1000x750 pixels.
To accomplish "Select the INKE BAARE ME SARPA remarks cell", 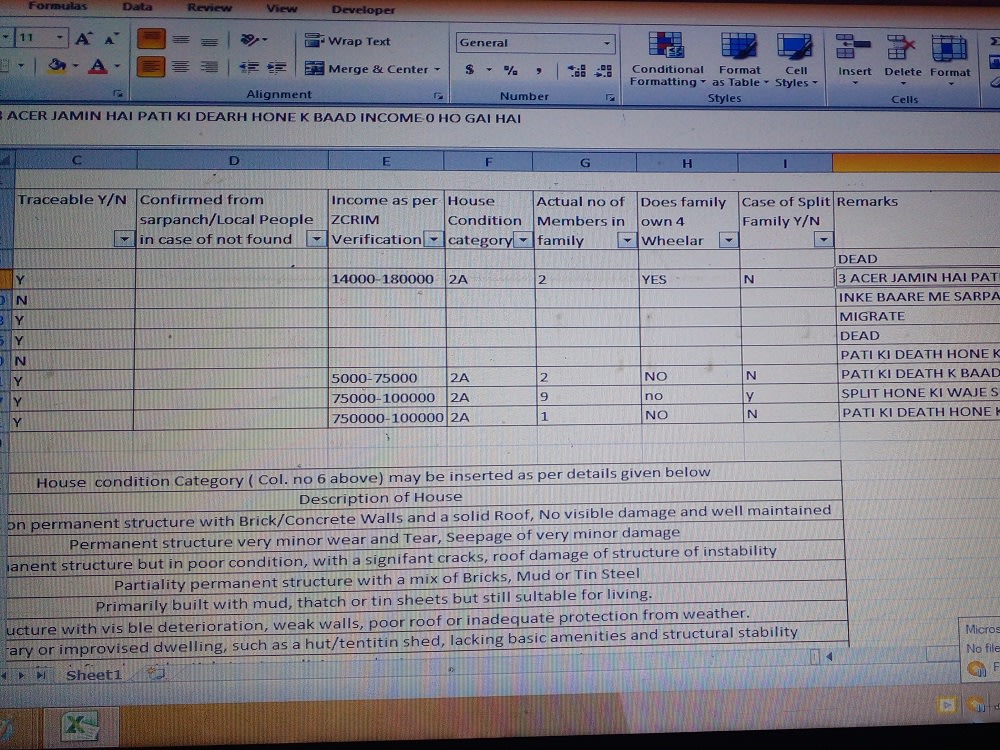I will pos(918,297).
